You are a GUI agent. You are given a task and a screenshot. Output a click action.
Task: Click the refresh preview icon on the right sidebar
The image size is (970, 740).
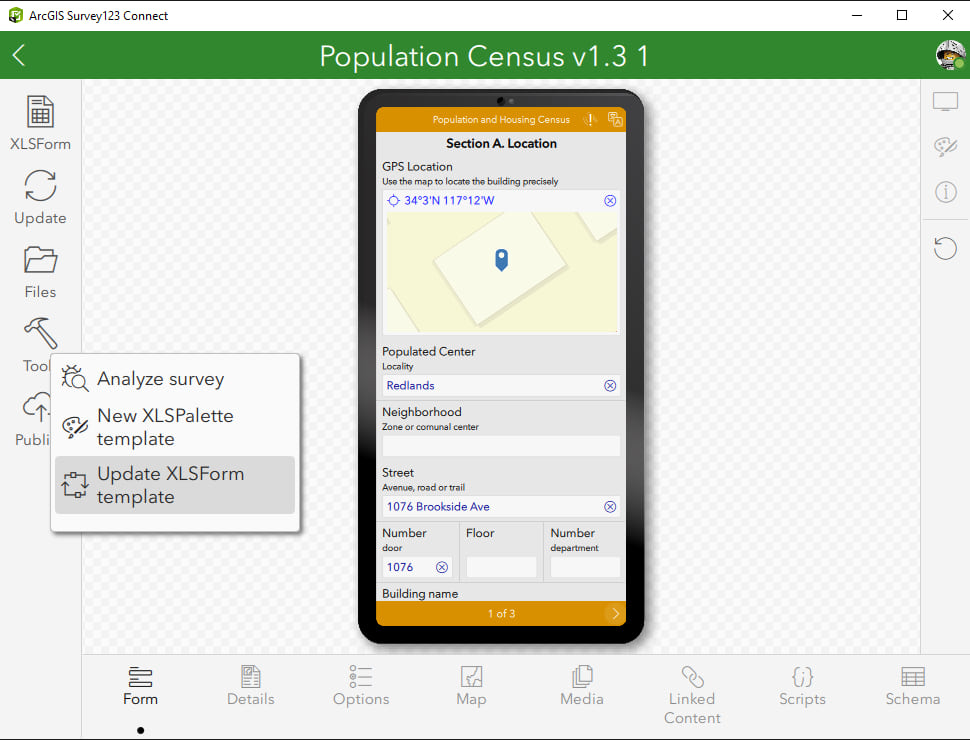pos(945,248)
